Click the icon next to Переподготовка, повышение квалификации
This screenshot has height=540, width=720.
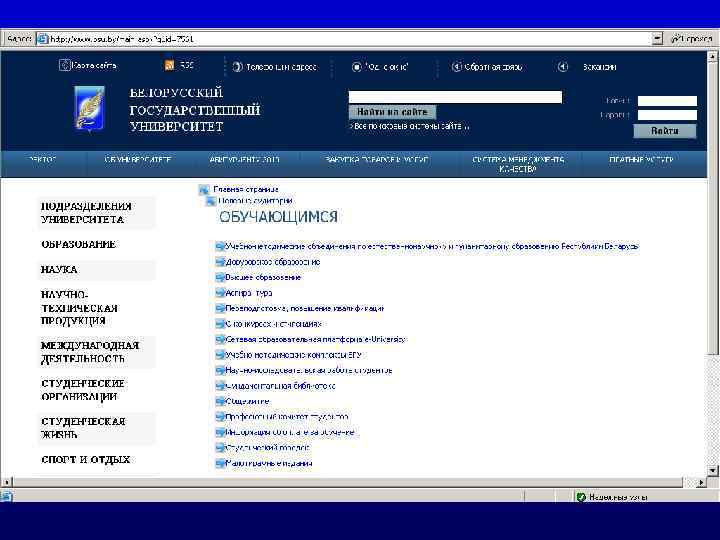[220, 309]
